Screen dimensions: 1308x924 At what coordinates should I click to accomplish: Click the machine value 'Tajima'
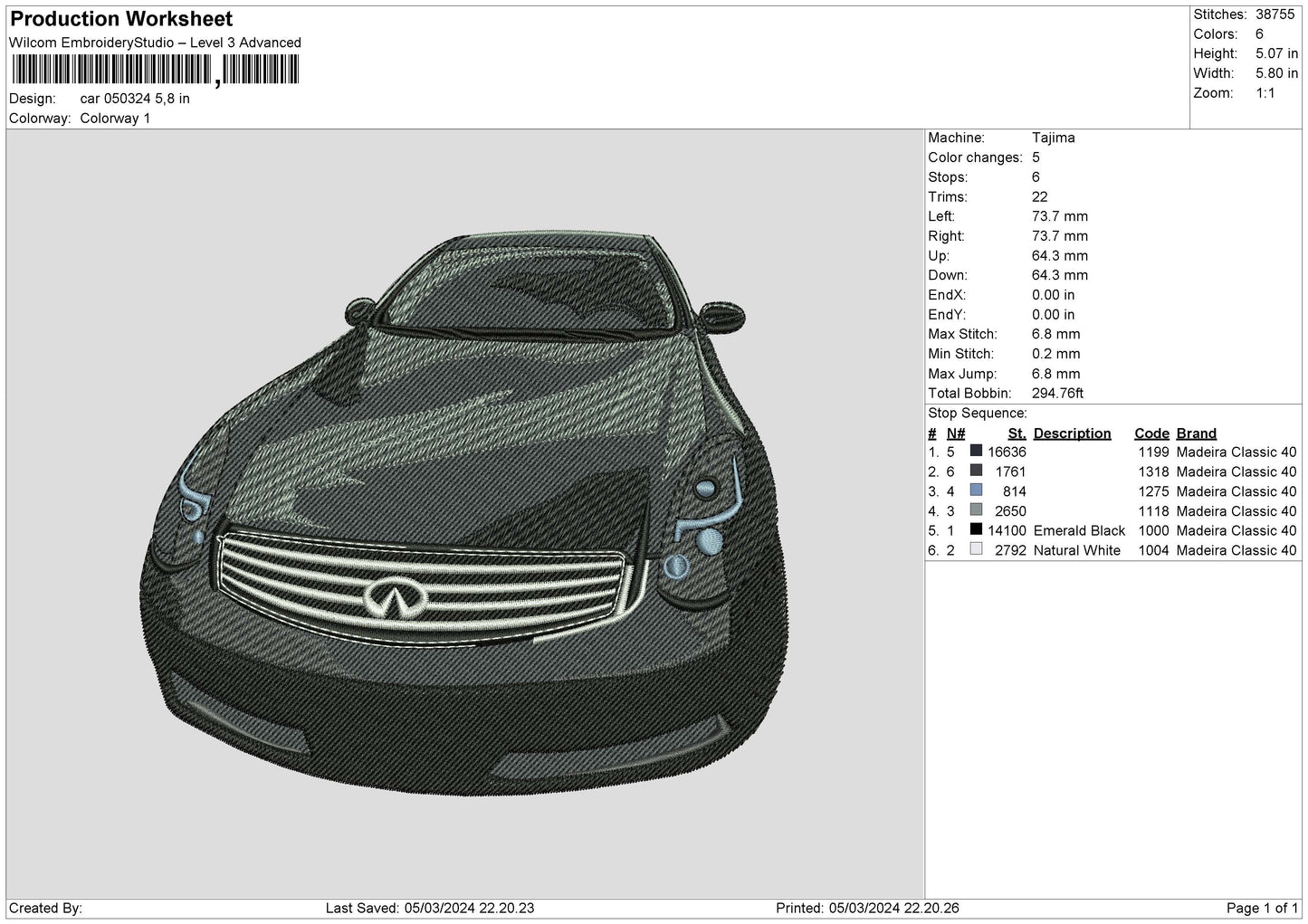[x=1054, y=138]
